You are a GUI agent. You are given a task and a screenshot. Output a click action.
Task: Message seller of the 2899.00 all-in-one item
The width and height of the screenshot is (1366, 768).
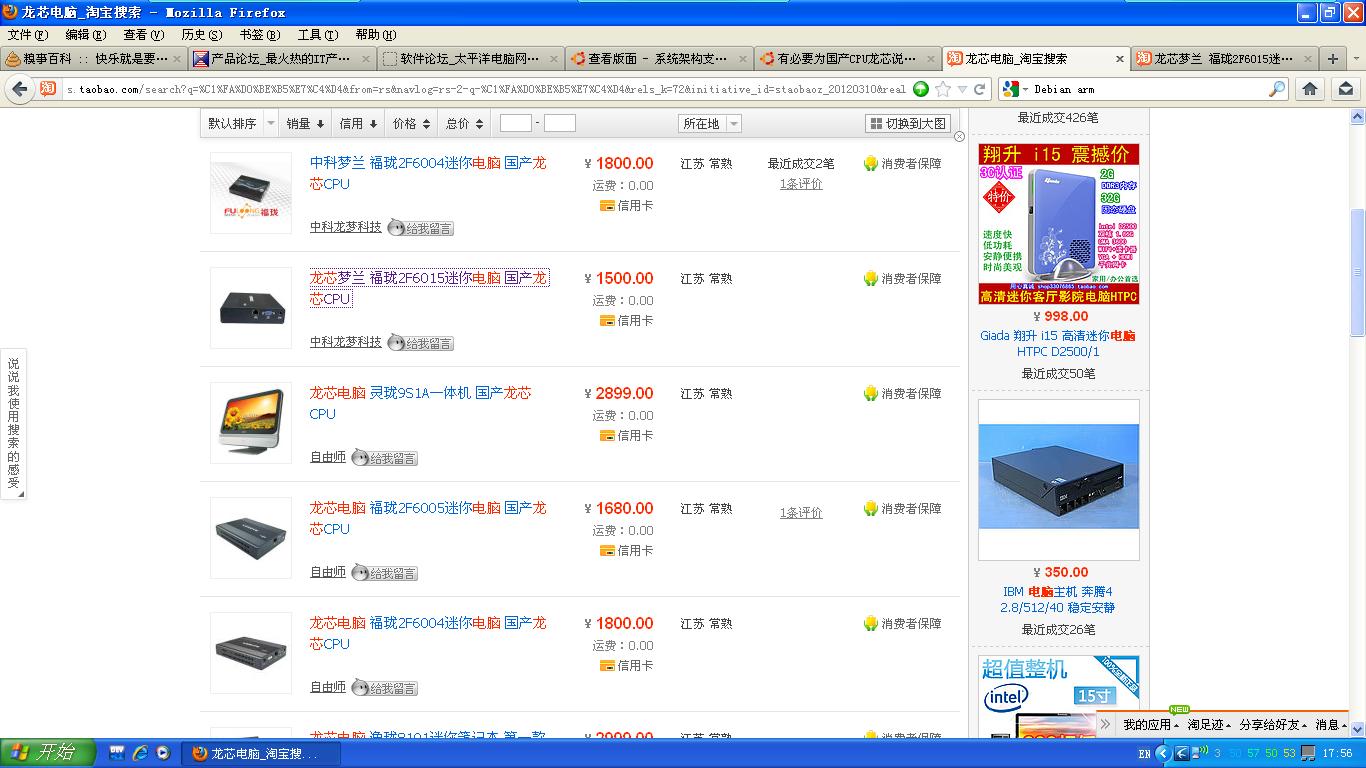click(x=384, y=458)
